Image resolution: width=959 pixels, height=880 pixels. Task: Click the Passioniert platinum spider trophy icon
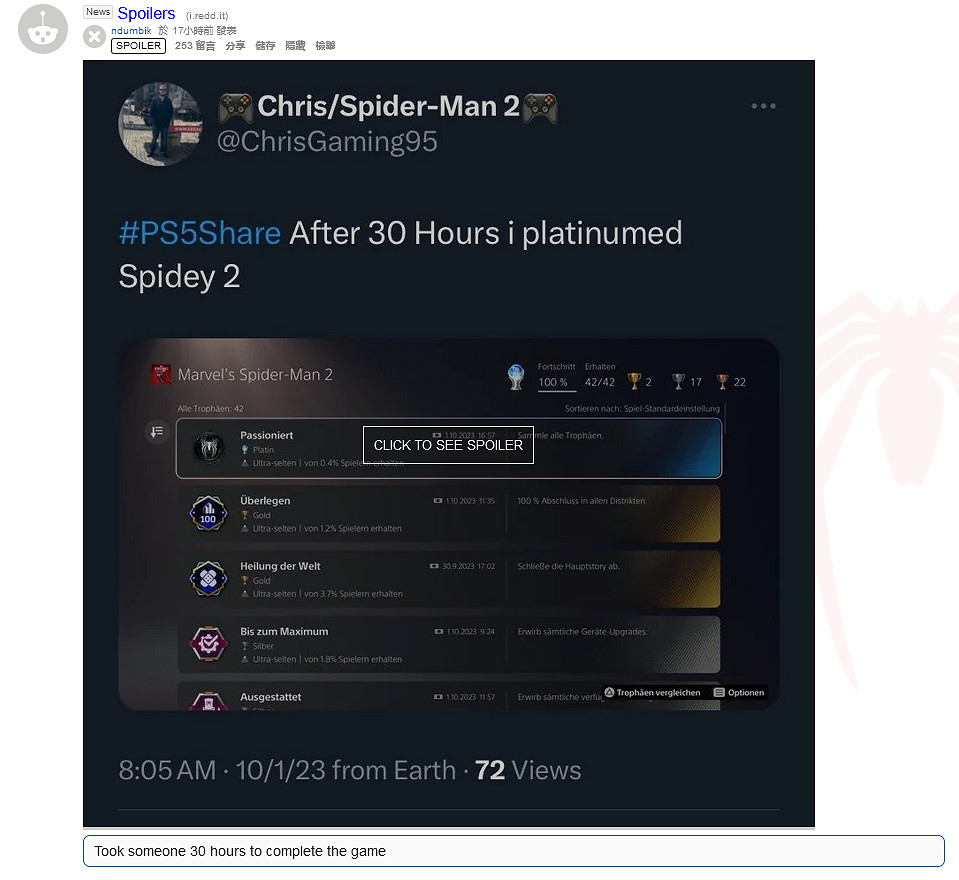(209, 448)
